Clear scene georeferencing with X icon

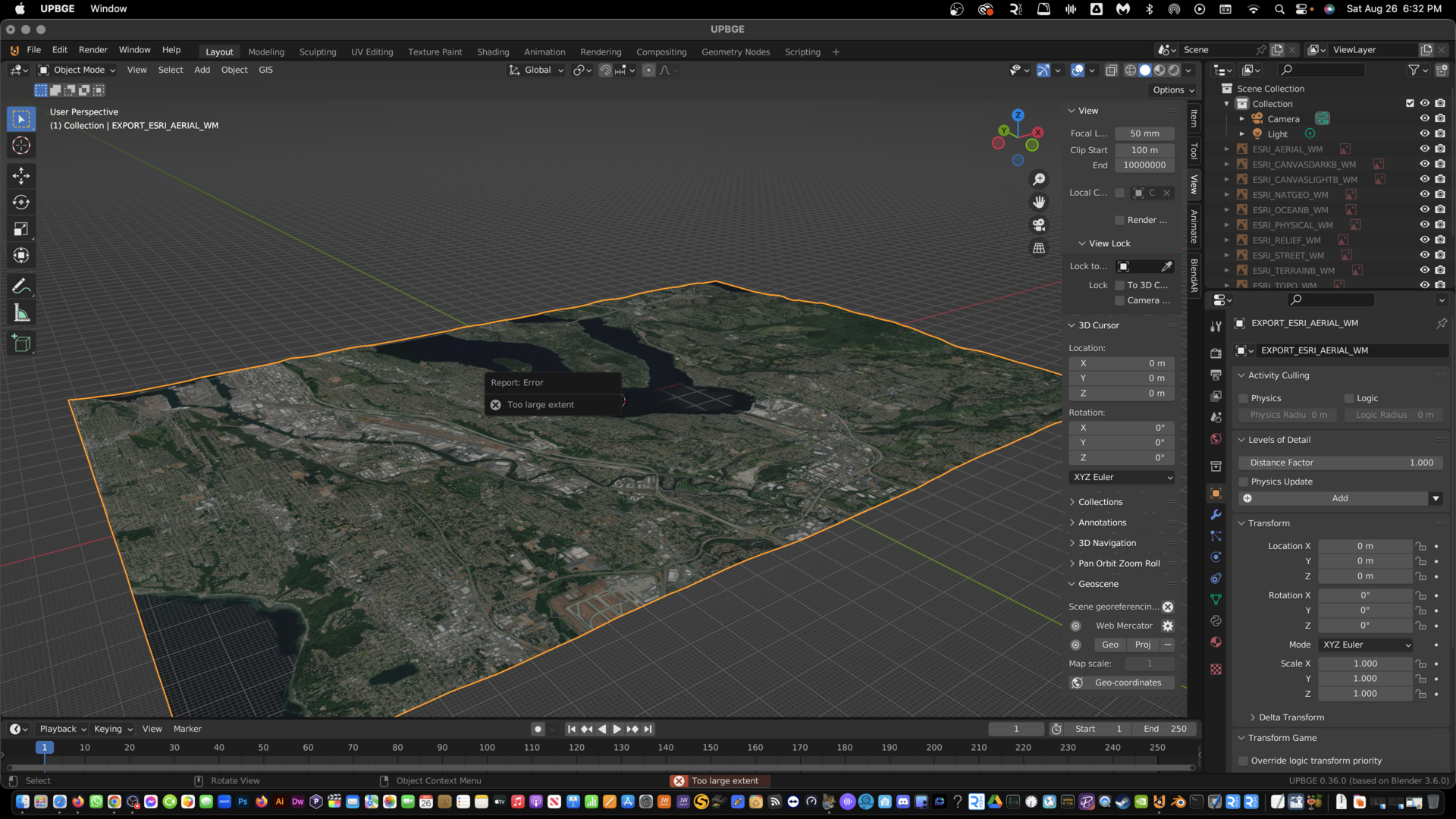pyautogui.click(x=1168, y=607)
